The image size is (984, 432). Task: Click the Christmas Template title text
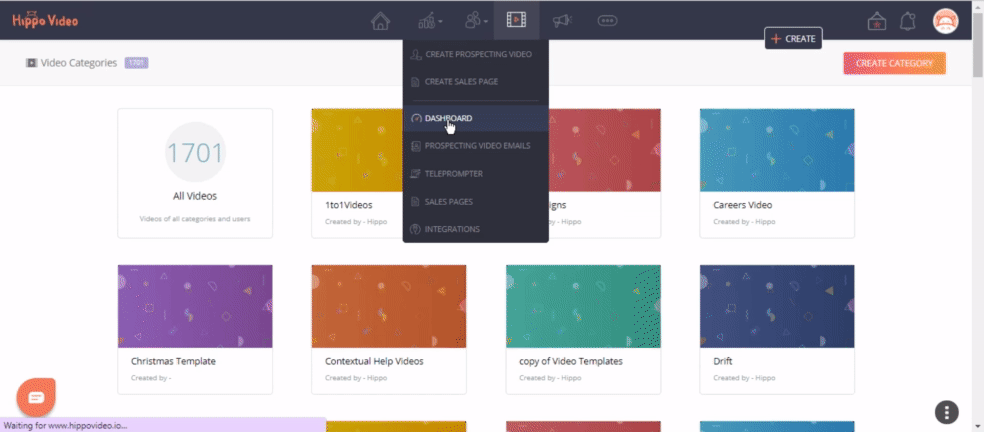coord(173,361)
